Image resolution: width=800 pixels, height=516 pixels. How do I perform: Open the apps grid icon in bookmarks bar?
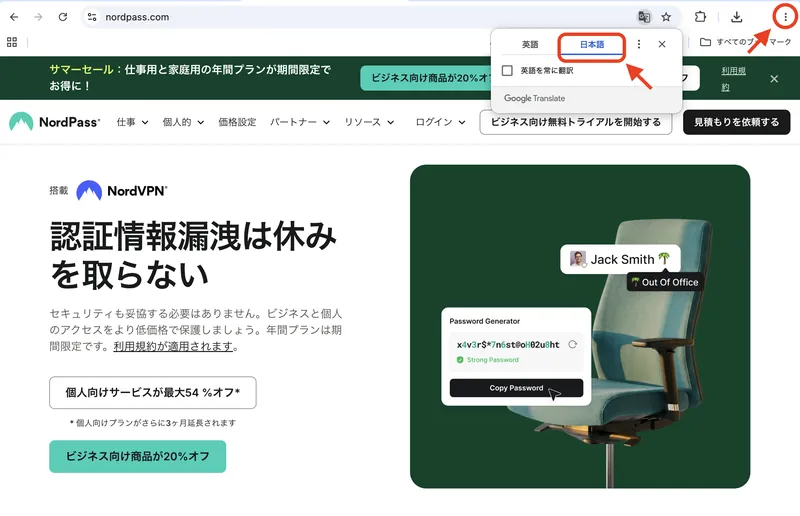(x=12, y=42)
